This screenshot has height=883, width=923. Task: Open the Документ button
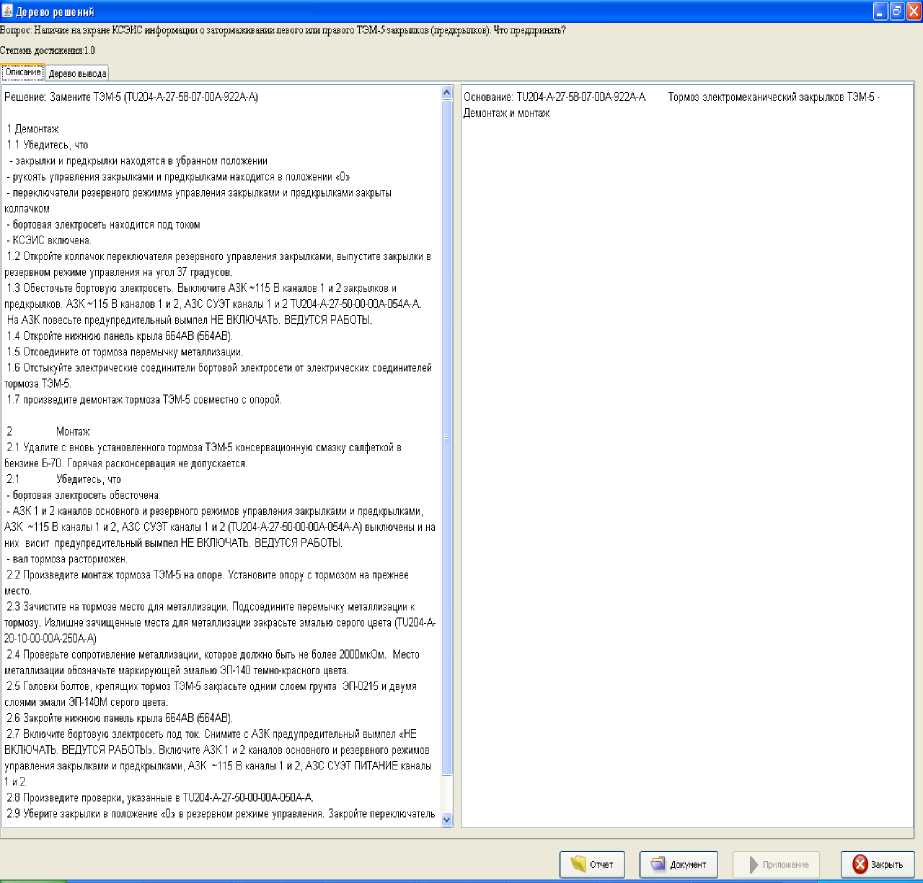tap(678, 864)
